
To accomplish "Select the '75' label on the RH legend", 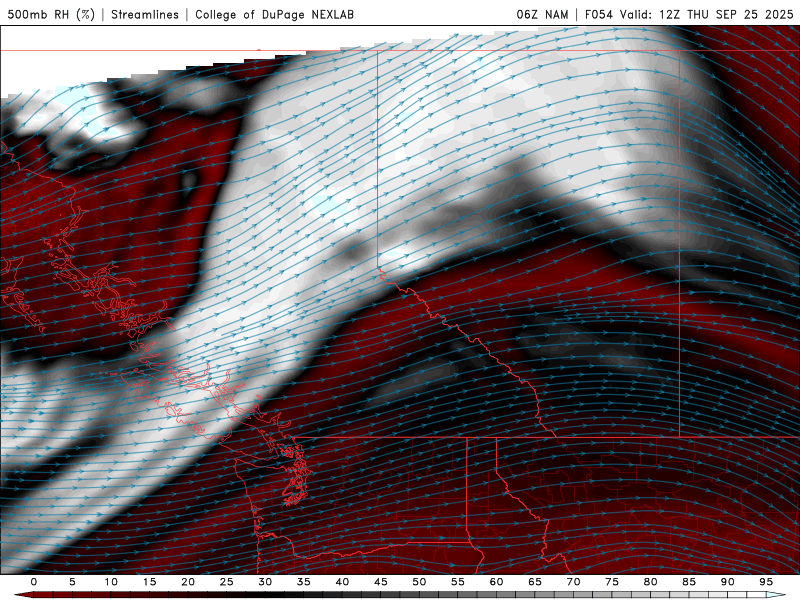I will coord(612,582).
